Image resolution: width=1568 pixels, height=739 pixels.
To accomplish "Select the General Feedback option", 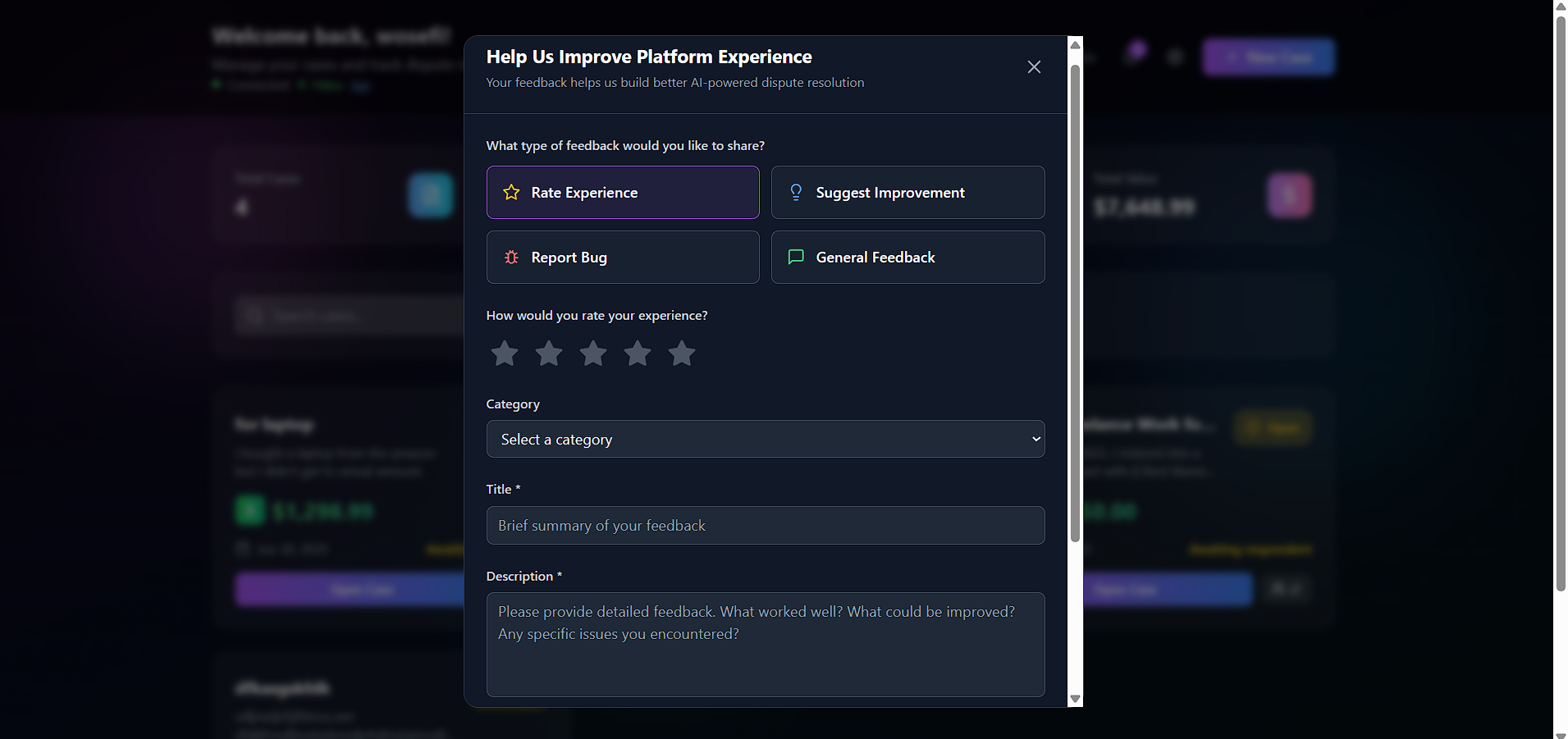I will [x=907, y=258].
